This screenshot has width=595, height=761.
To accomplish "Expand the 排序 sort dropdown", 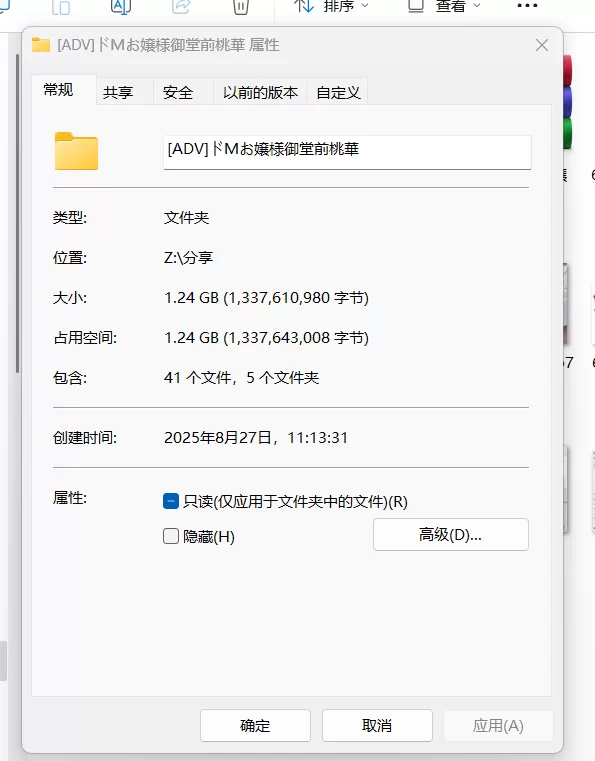I will [x=331, y=6].
